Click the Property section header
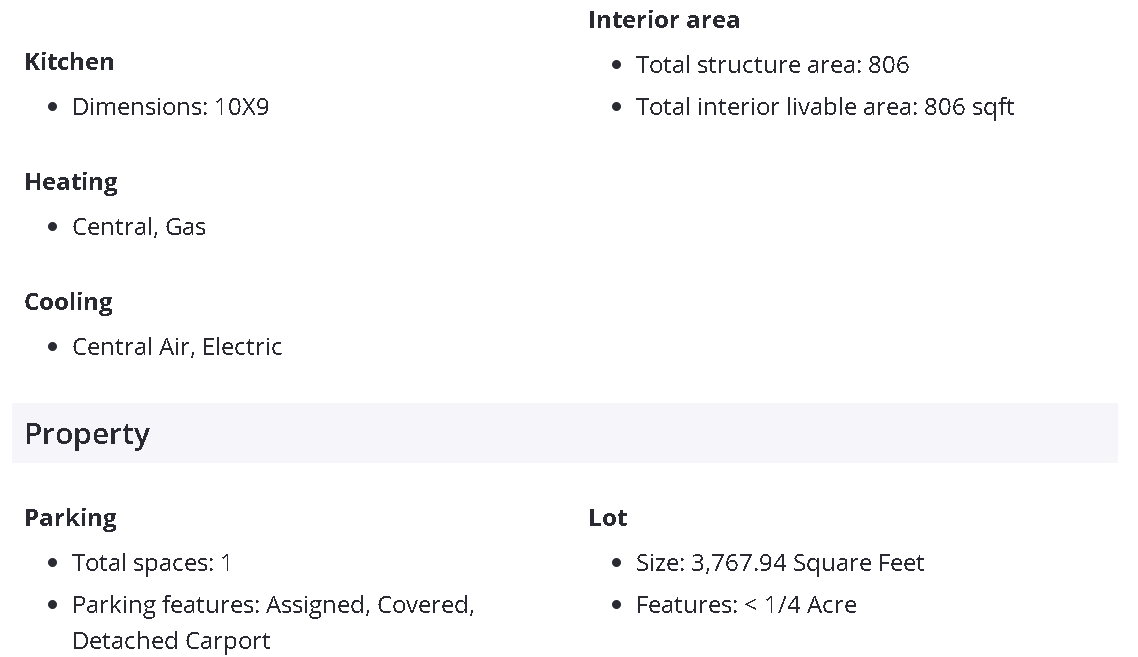Image resolution: width=1138 pixels, height=657 pixels. 87,434
